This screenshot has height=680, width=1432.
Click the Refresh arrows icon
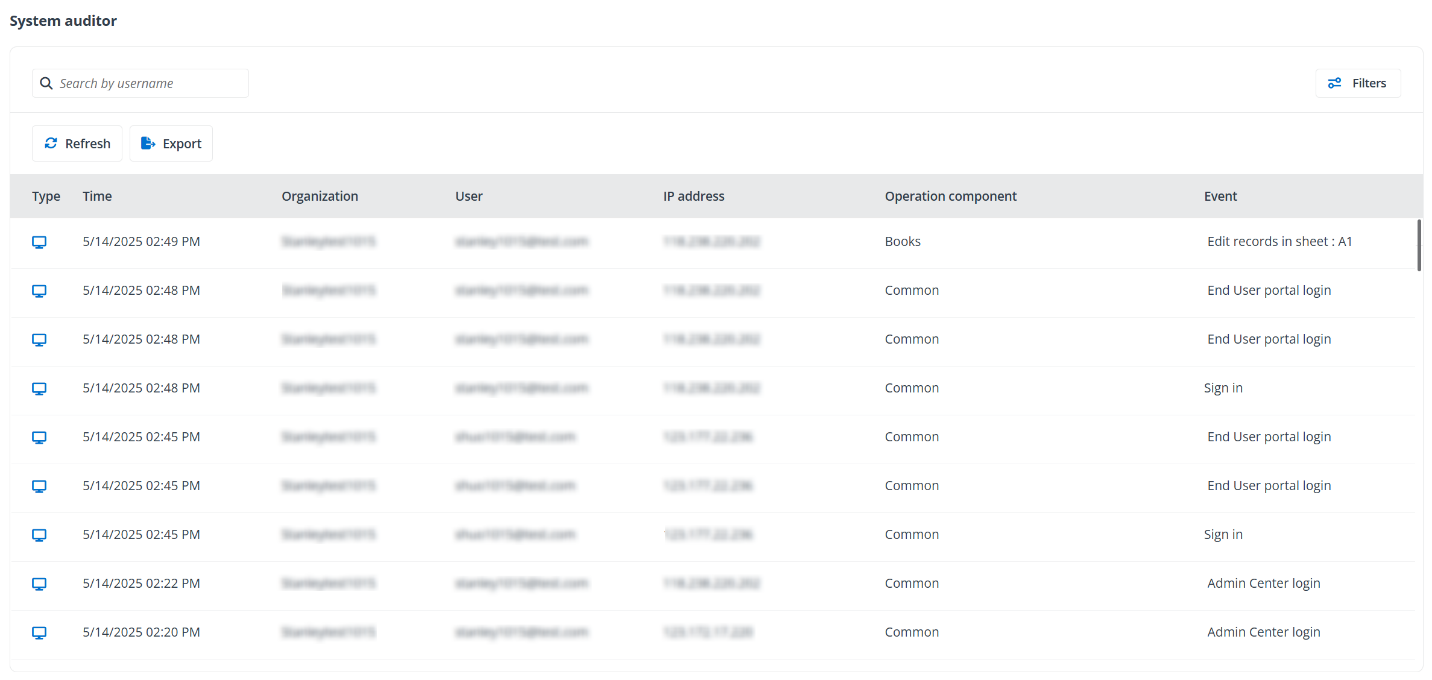(x=51, y=144)
